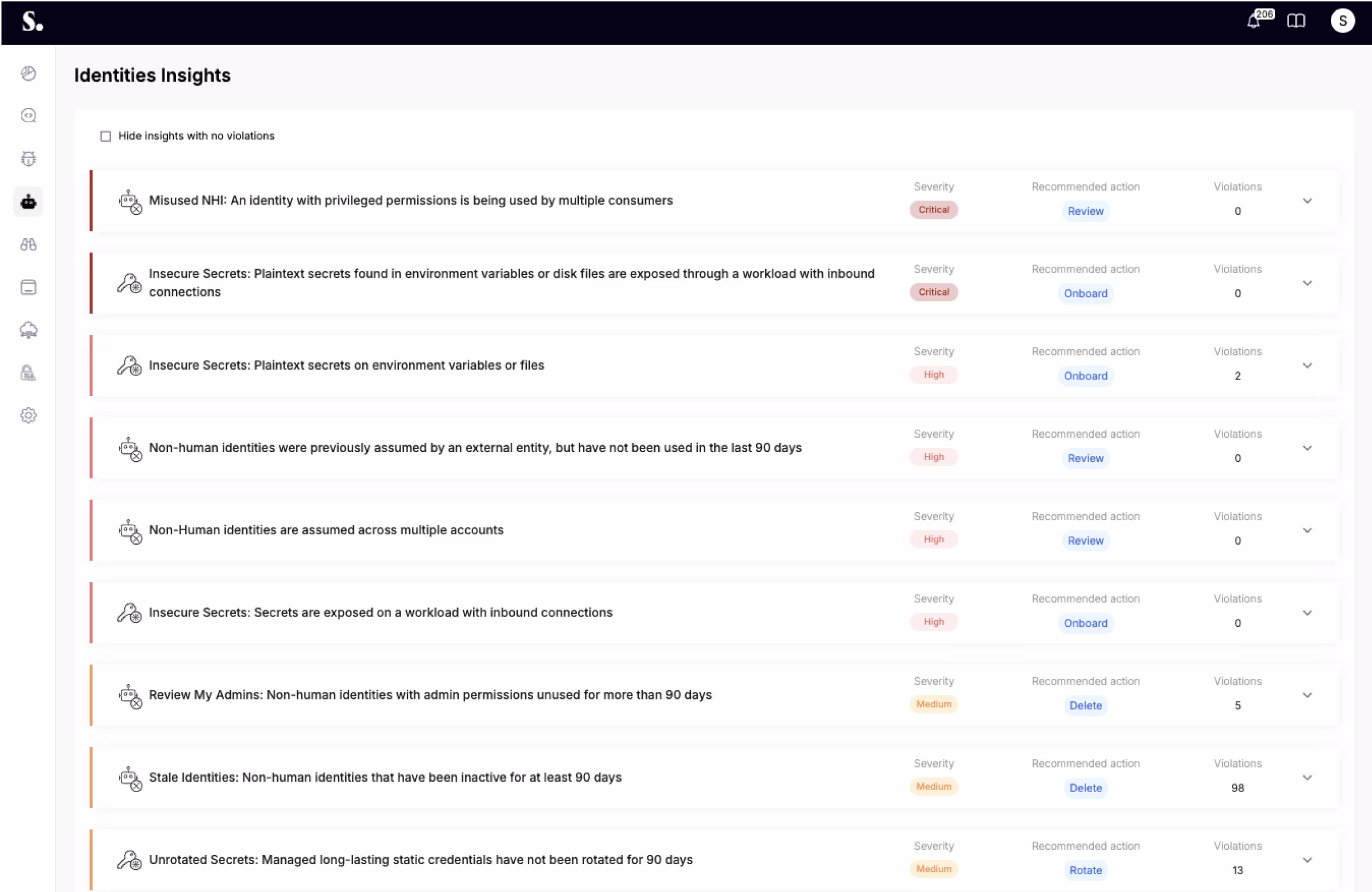Image resolution: width=1372 pixels, height=892 pixels.
Task: Click the Unrotated Secrets insight title
Action: coord(420,859)
